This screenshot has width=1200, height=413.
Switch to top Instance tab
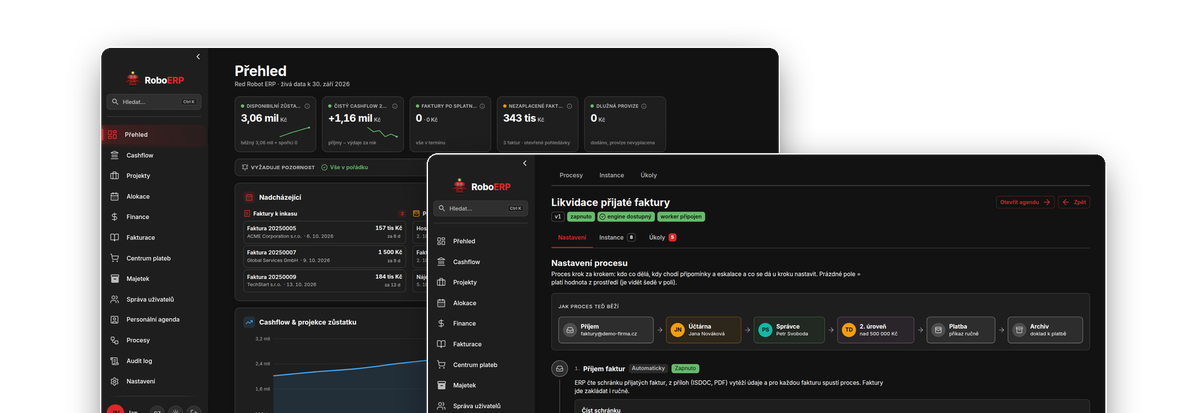(612, 175)
